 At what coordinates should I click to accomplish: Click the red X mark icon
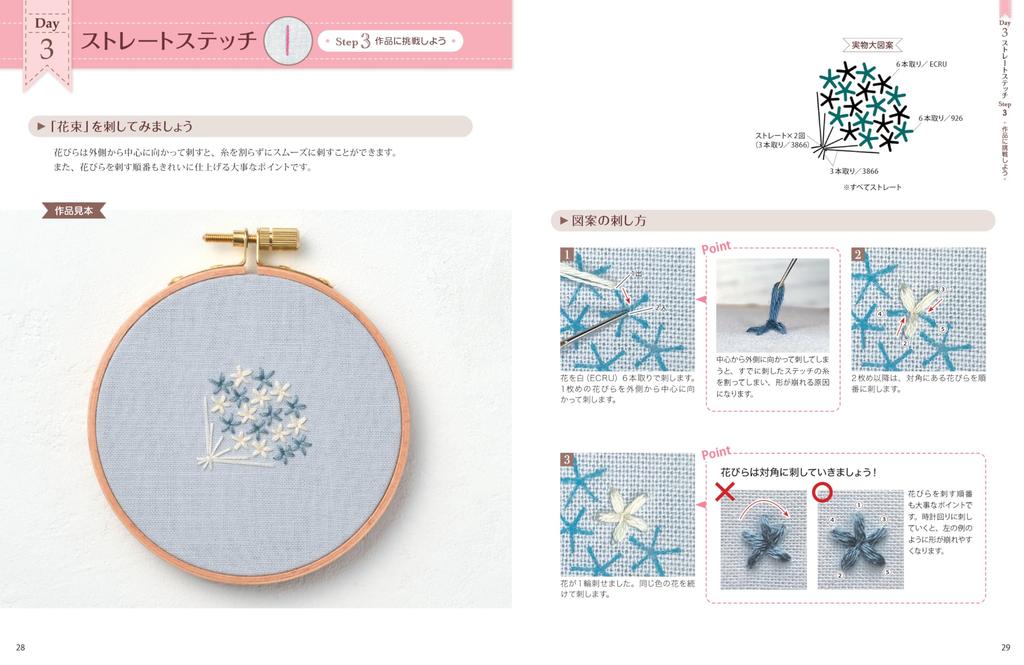(x=725, y=492)
